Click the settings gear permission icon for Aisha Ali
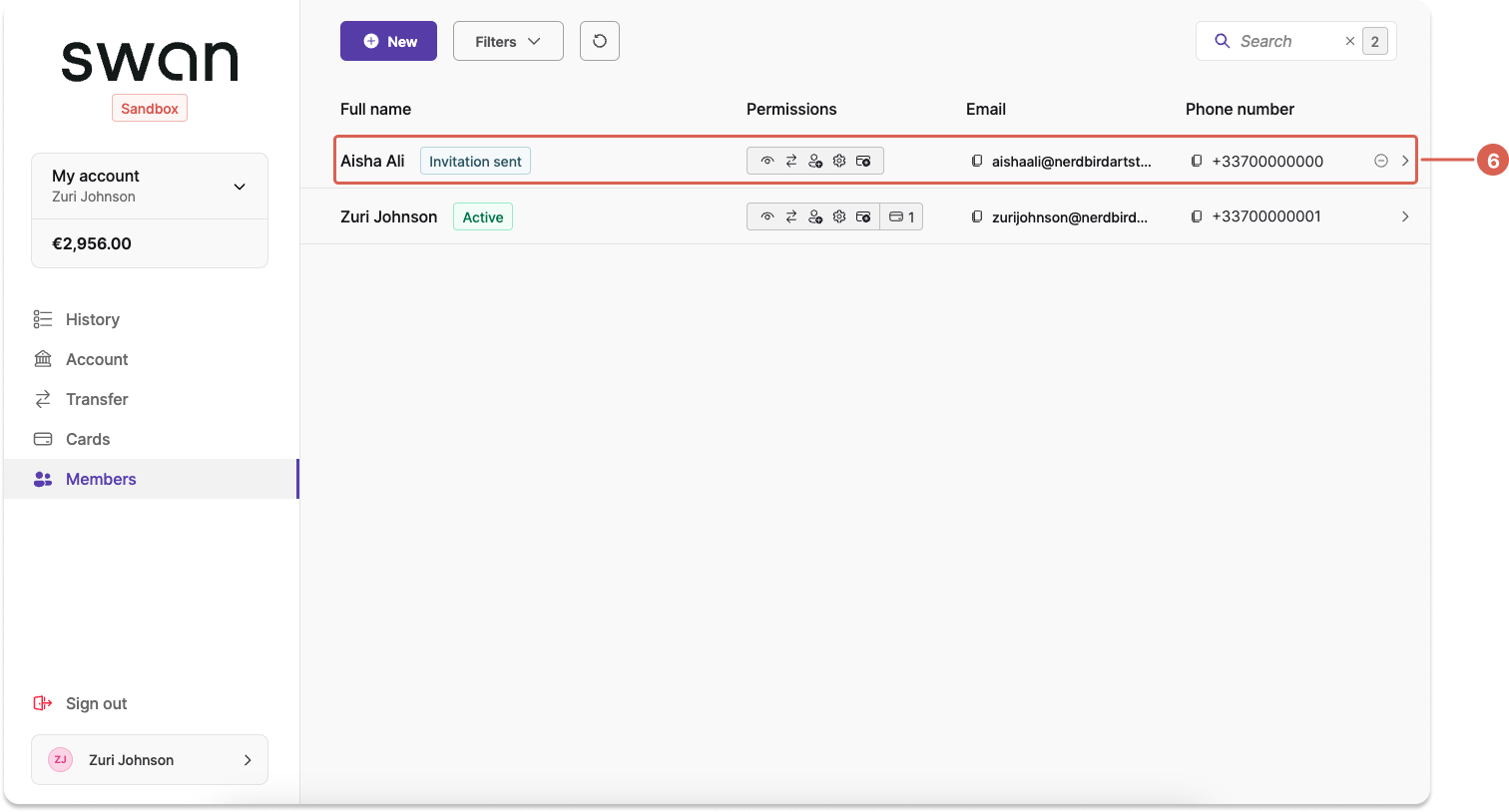 839,161
